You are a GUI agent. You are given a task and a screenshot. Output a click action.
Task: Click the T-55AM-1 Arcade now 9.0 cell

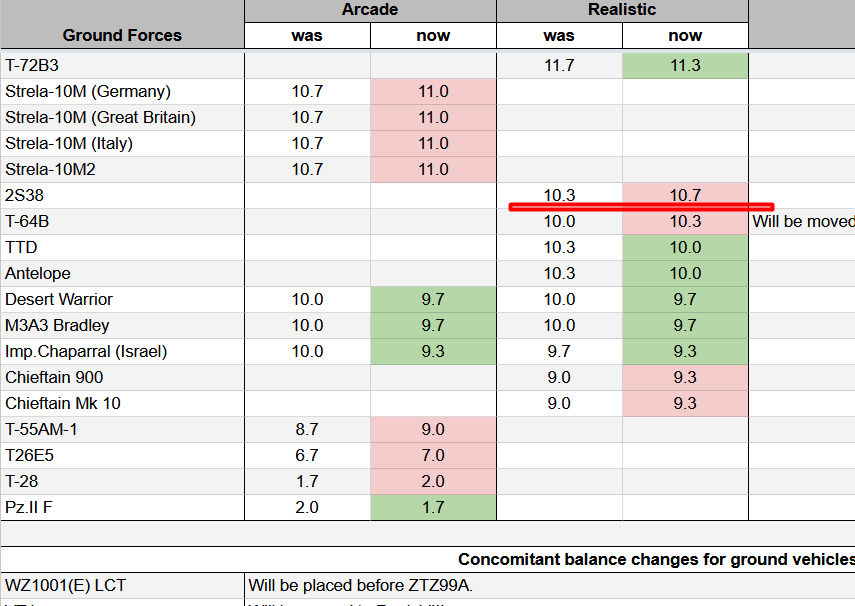433,429
